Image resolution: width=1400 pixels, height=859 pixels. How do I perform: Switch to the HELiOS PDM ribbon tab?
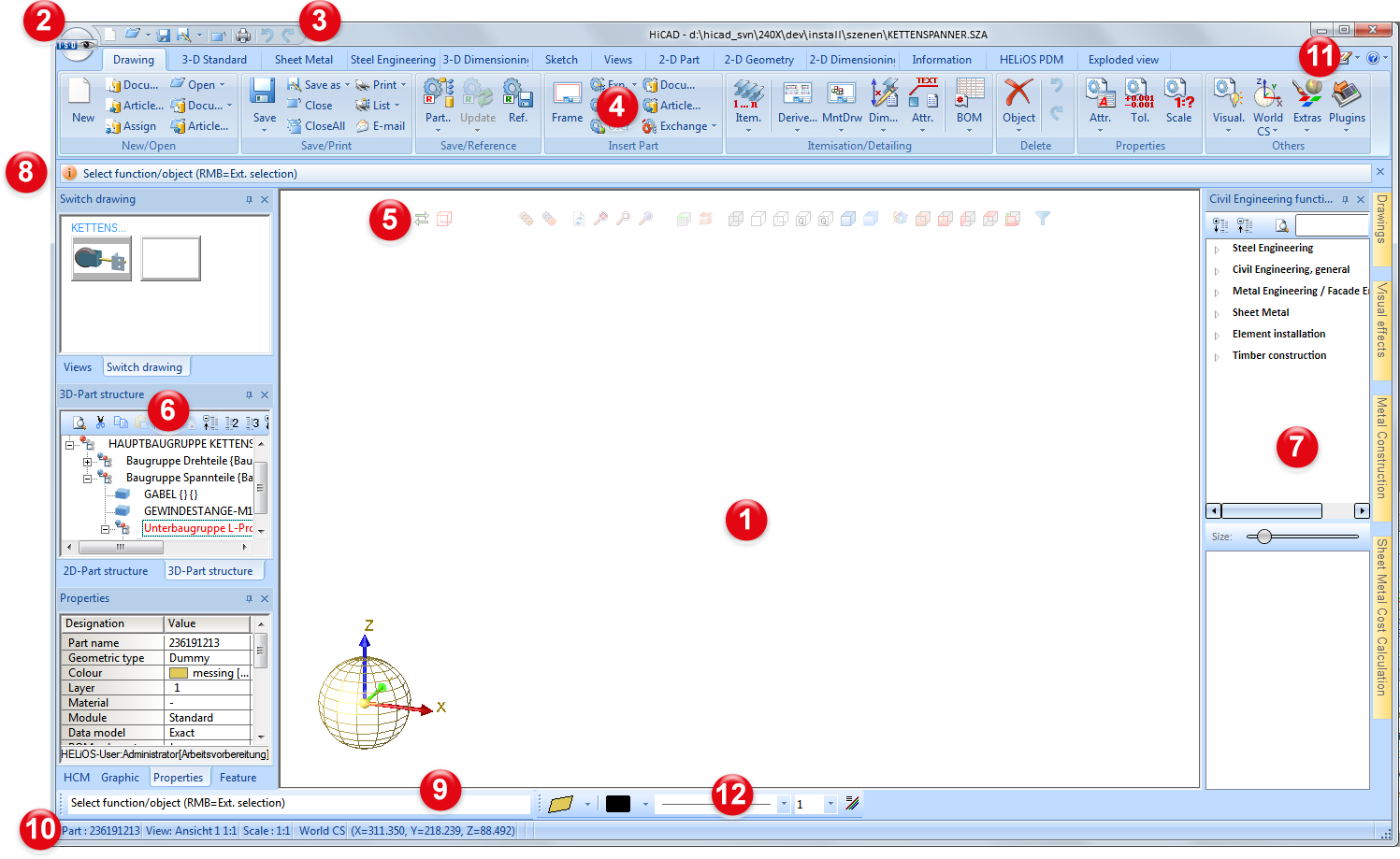tap(1031, 60)
